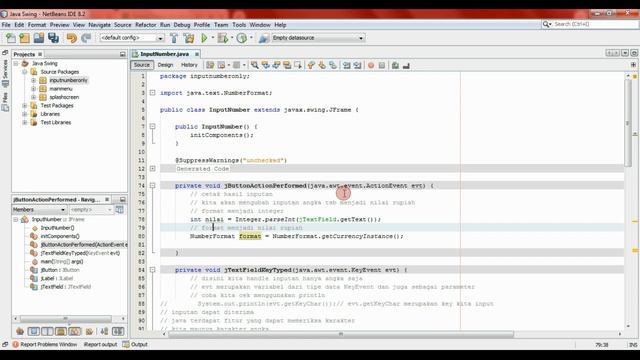Toggle Highlight Search in editor toolbar

[x=287, y=65]
